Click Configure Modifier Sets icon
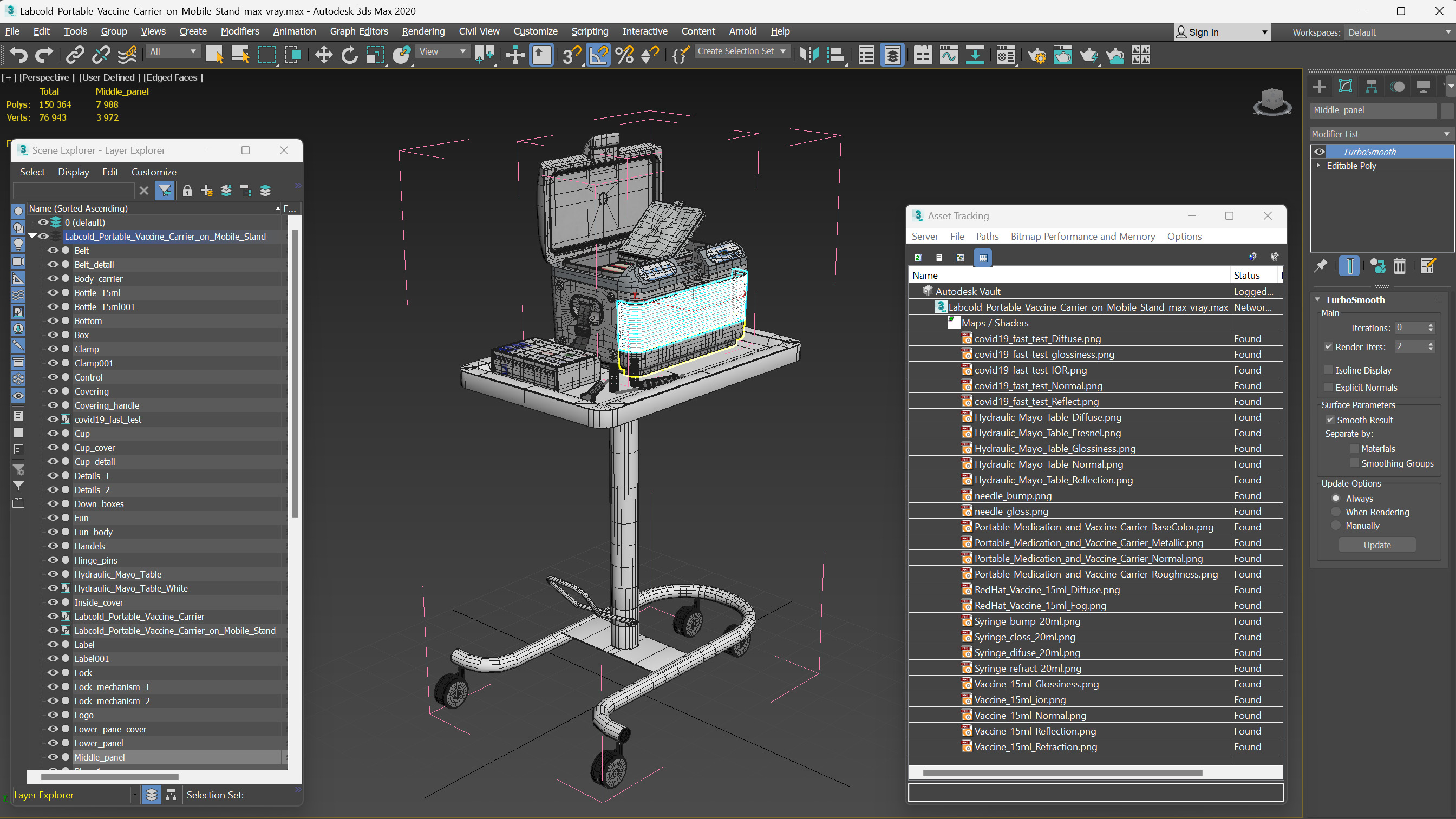 click(x=1427, y=266)
